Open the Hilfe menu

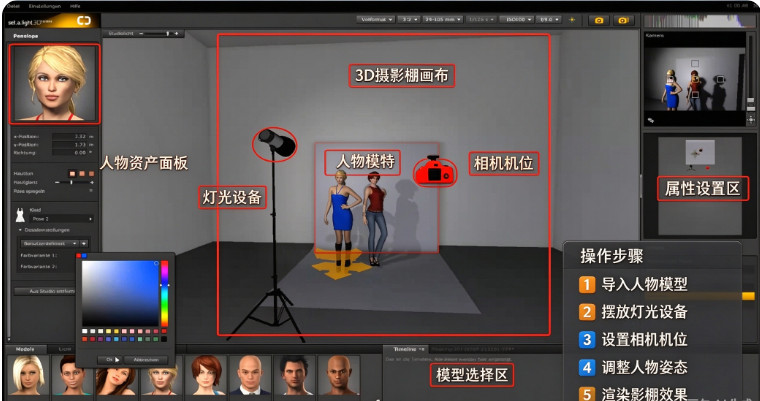pyautogui.click(x=75, y=6)
